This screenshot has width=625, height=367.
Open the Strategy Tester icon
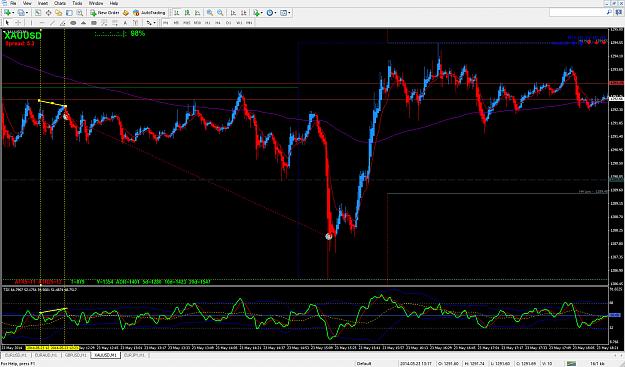[80, 13]
